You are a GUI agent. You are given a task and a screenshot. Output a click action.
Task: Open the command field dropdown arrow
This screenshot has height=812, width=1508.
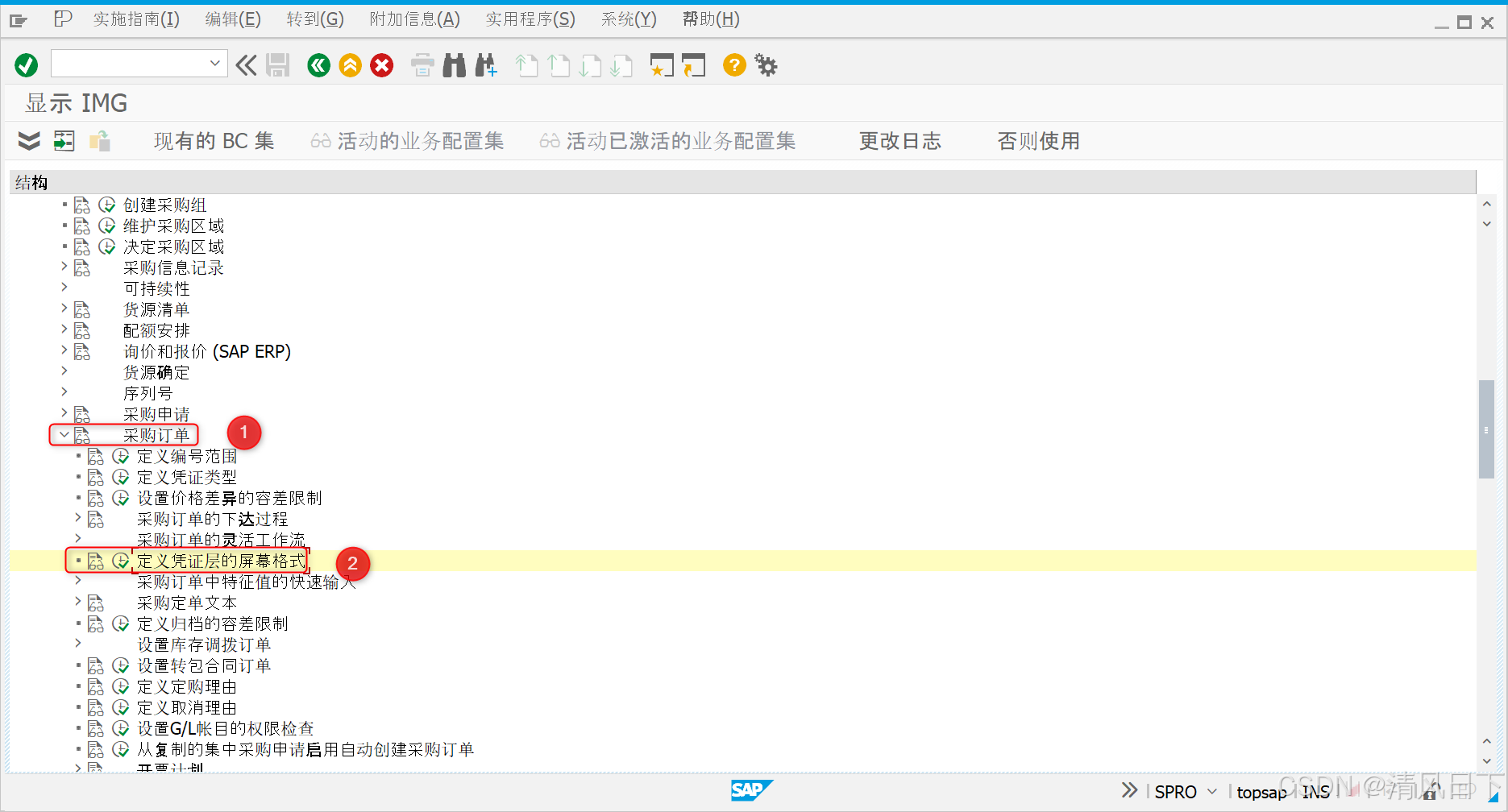(x=214, y=63)
